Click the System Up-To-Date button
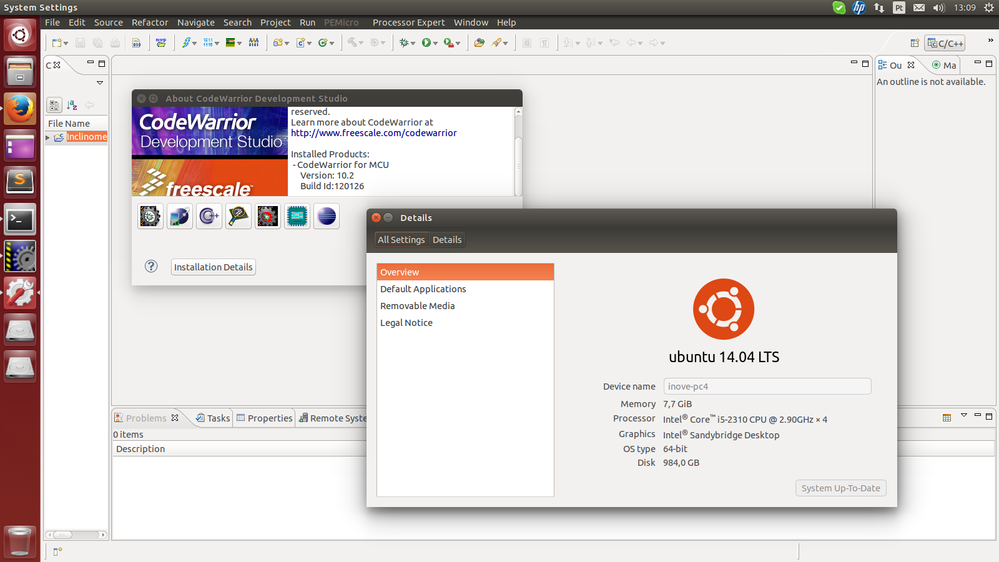This screenshot has width=999, height=562. point(840,488)
